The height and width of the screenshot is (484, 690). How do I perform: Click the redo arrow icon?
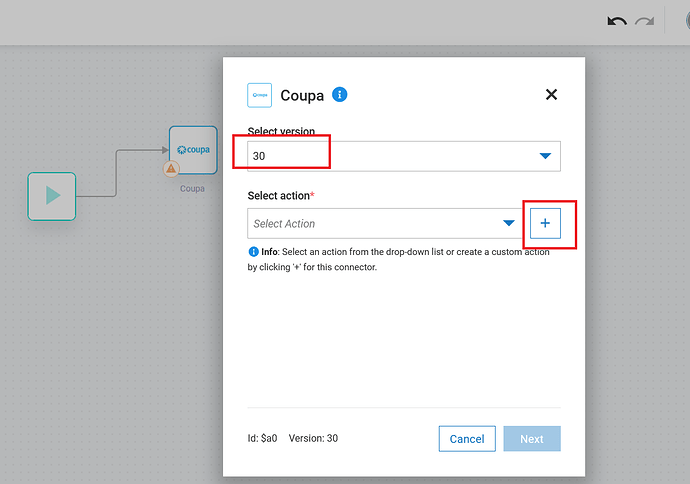pos(644,21)
